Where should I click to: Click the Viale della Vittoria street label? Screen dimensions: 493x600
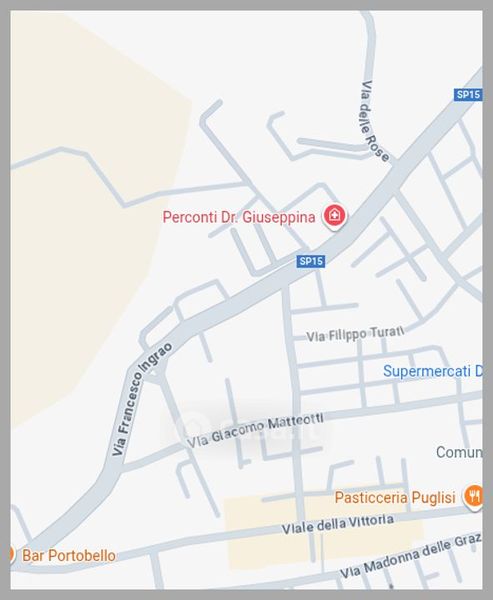tap(338, 524)
